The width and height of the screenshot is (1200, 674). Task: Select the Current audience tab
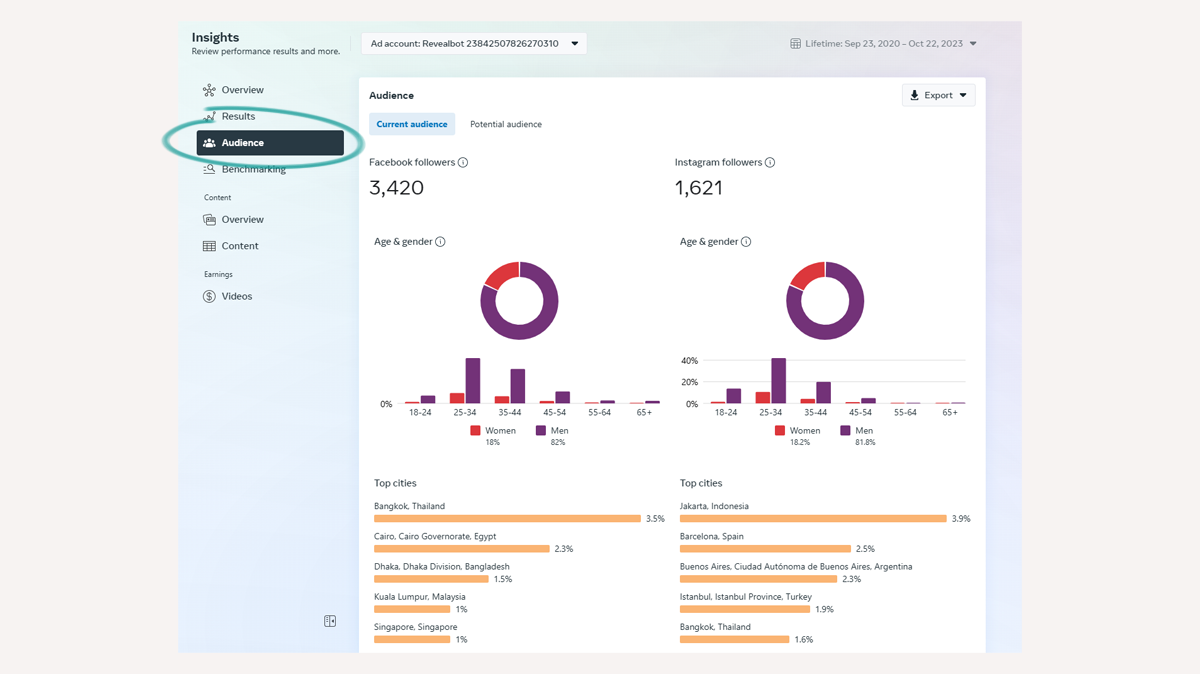(412, 124)
